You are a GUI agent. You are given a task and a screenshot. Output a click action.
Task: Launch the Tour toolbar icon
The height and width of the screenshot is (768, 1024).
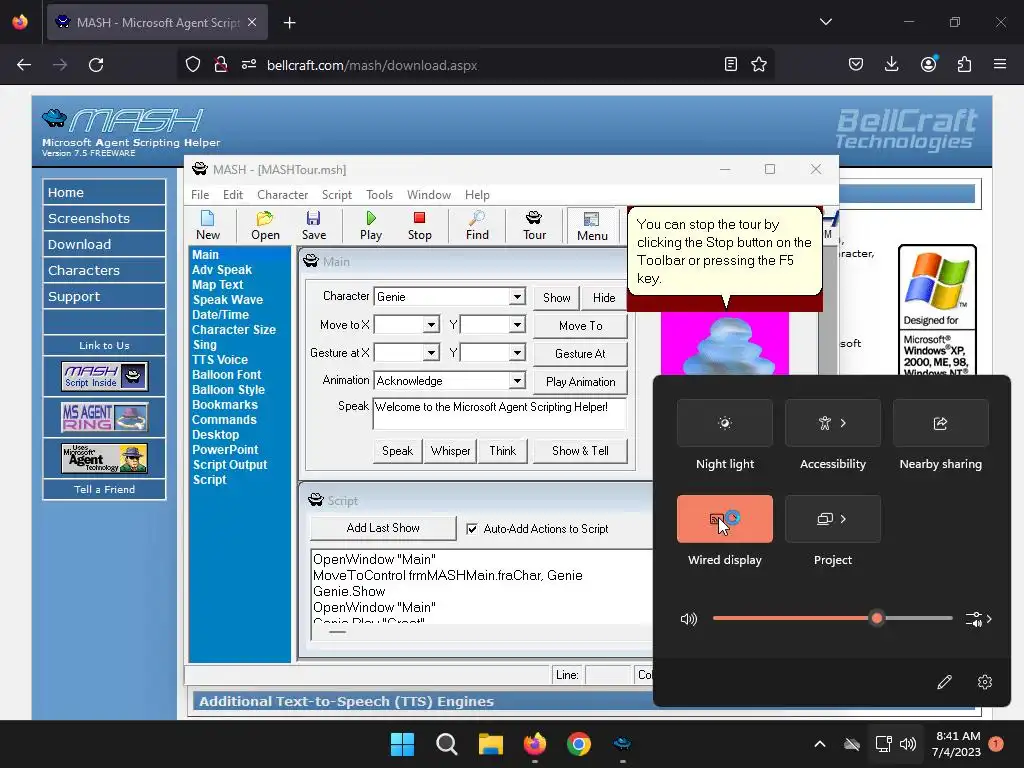coord(534,225)
